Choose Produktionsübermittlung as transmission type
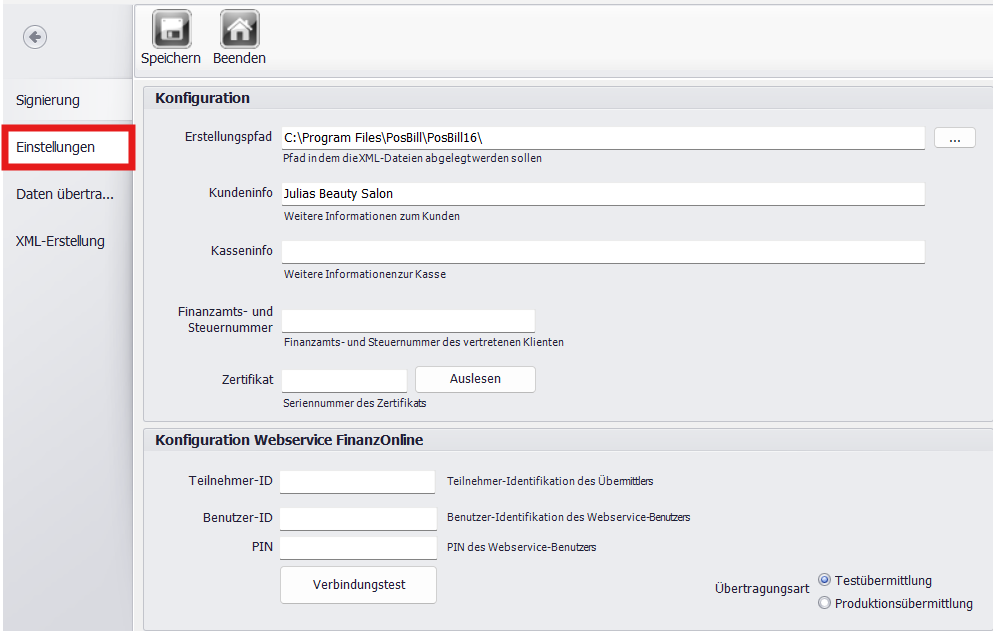993x631 pixels. click(x=825, y=603)
